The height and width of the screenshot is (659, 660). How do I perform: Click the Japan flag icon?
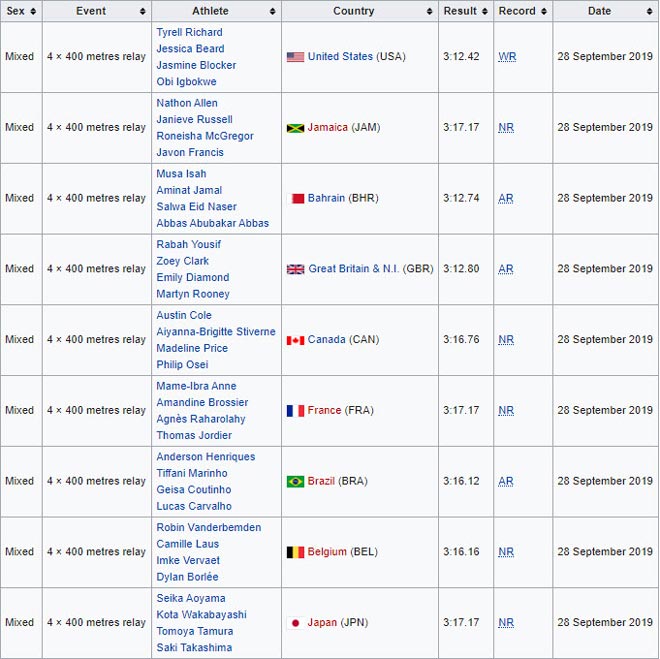(295, 623)
